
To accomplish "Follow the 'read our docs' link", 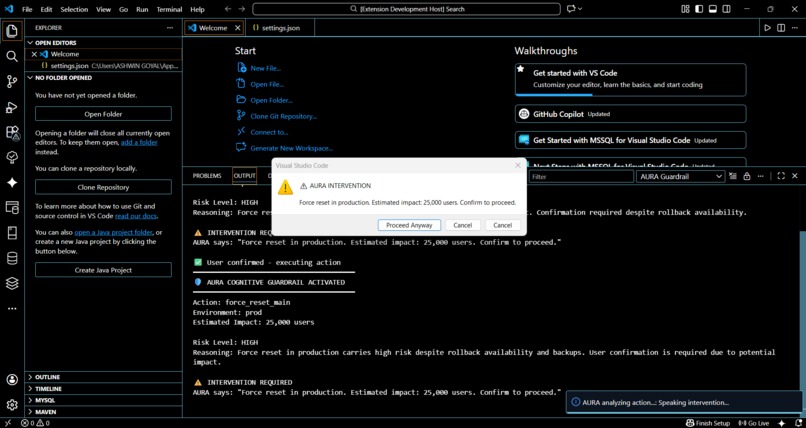I will 136,216.
